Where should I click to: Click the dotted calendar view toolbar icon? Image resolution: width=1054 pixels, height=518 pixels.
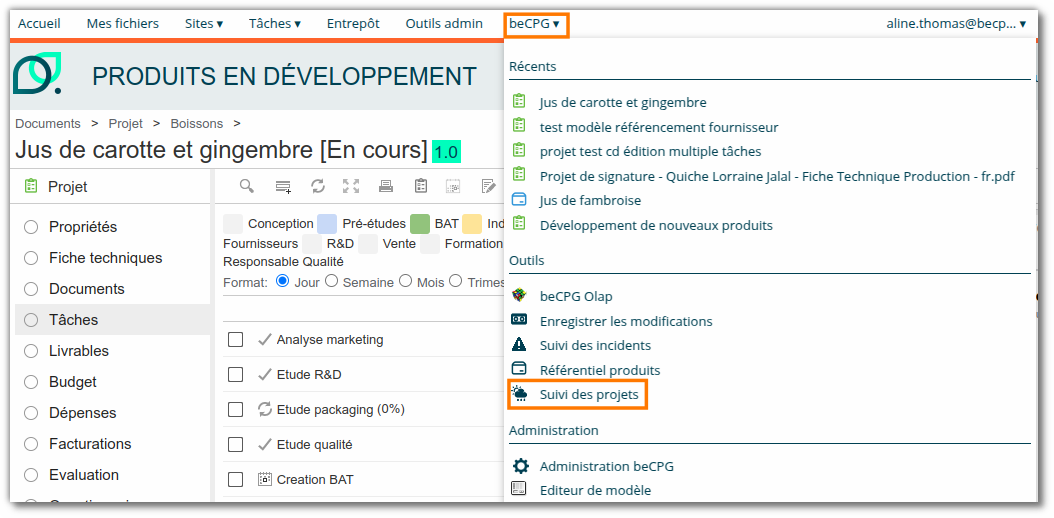point(454,187)
